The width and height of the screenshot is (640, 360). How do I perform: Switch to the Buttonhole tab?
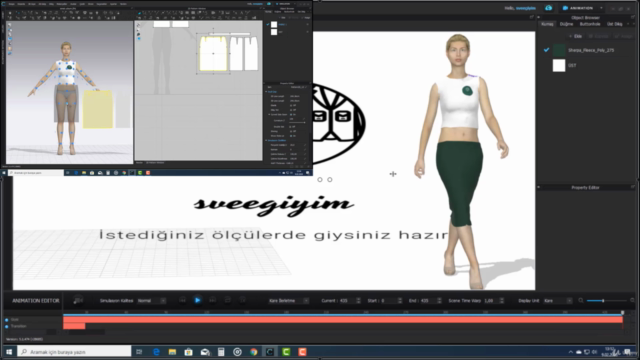click(x=590, y=24)
